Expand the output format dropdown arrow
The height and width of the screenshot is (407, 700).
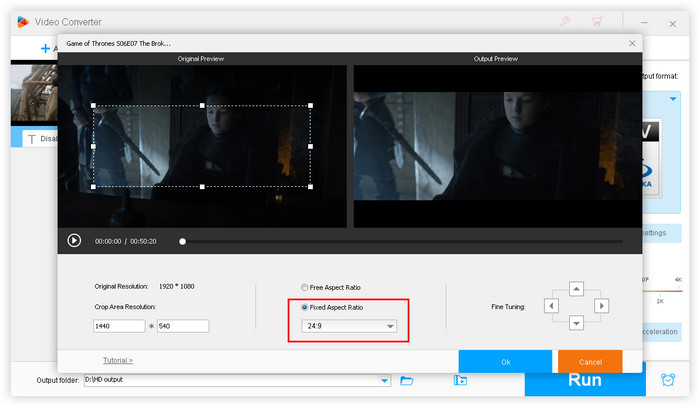[673, 99]
